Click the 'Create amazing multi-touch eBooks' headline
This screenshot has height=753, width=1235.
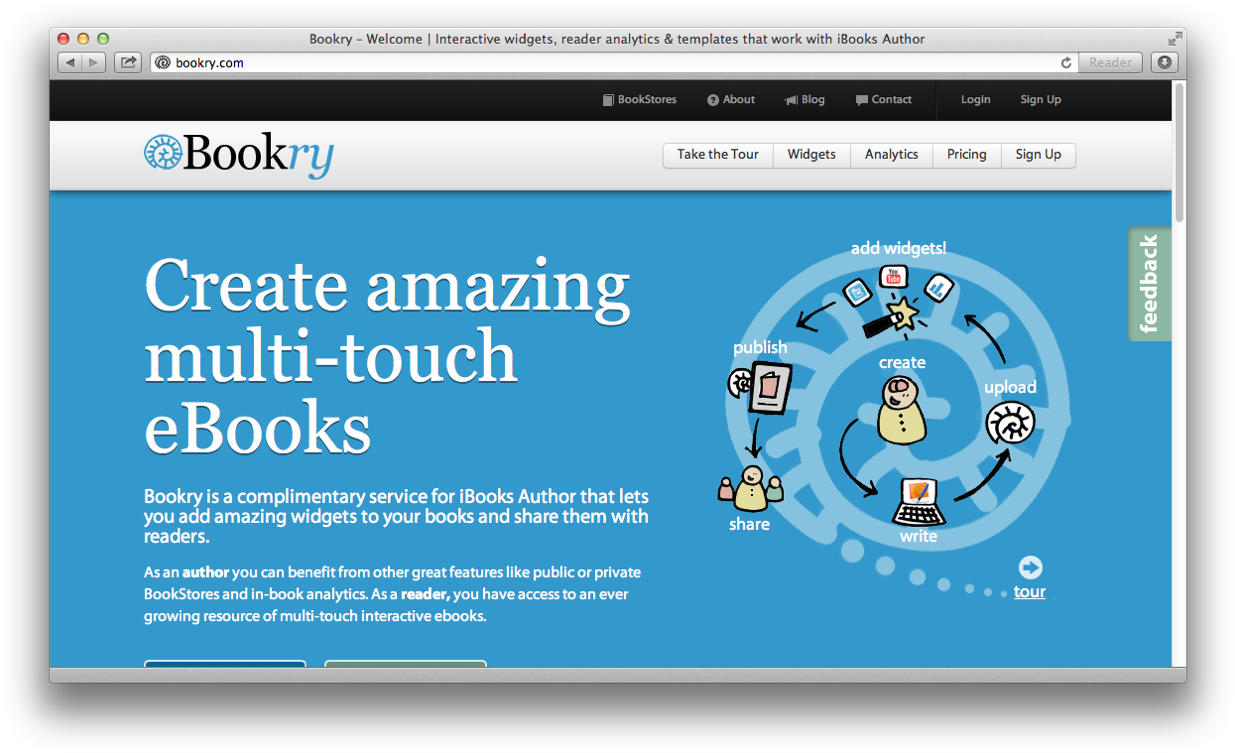388,355
